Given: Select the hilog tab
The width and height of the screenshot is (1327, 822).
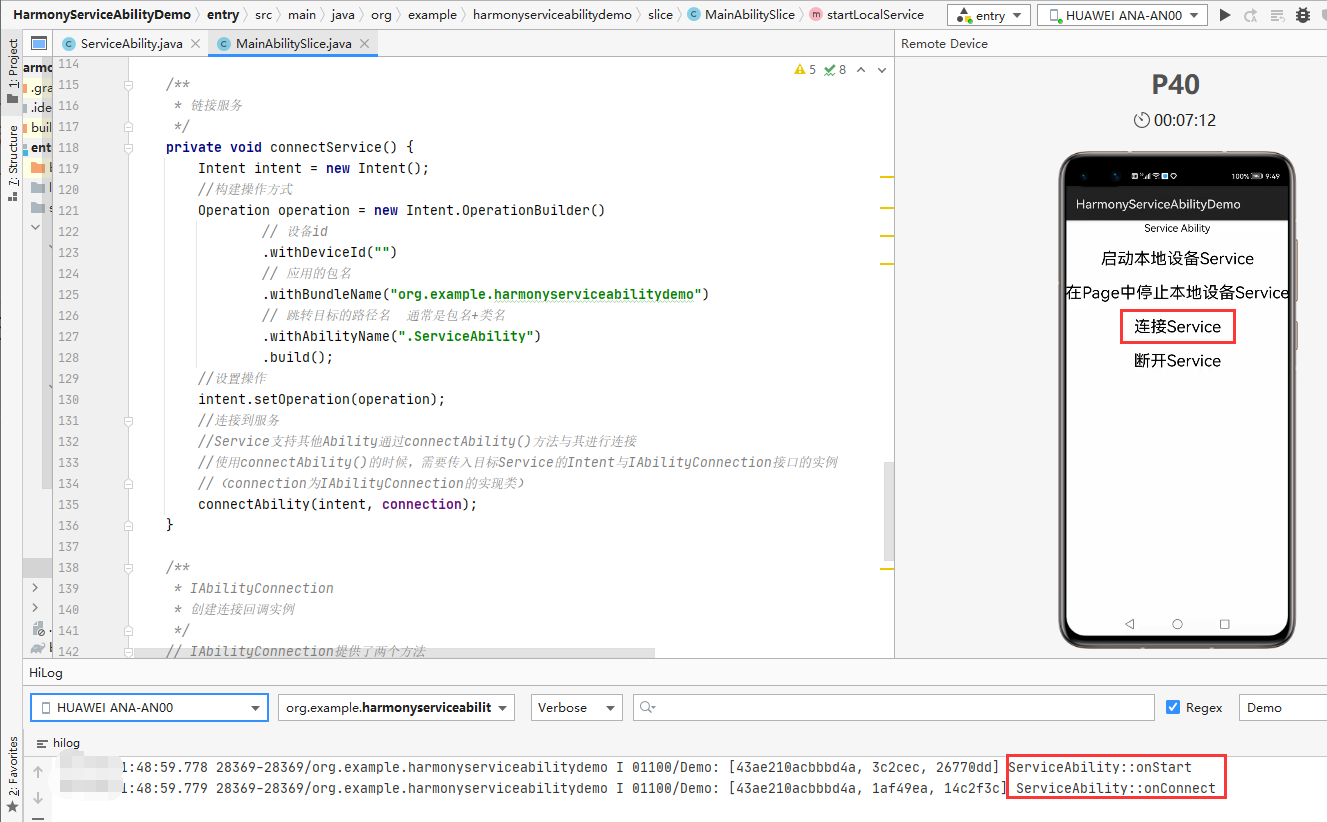Looking at the screenshot, I should pyautogui.click(x=57, y=743).
